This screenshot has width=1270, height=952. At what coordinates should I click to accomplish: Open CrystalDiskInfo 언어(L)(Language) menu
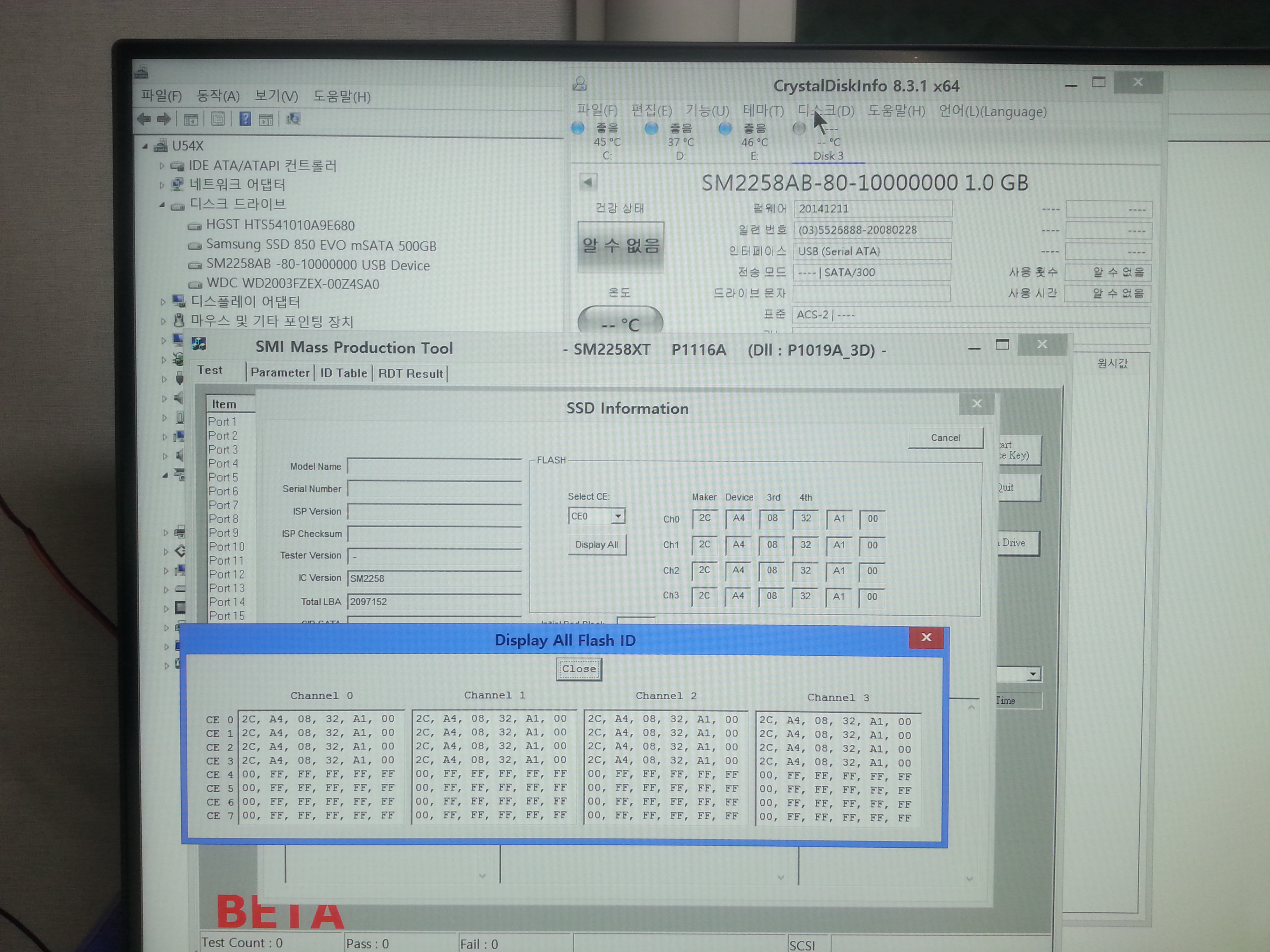(993, 111)
